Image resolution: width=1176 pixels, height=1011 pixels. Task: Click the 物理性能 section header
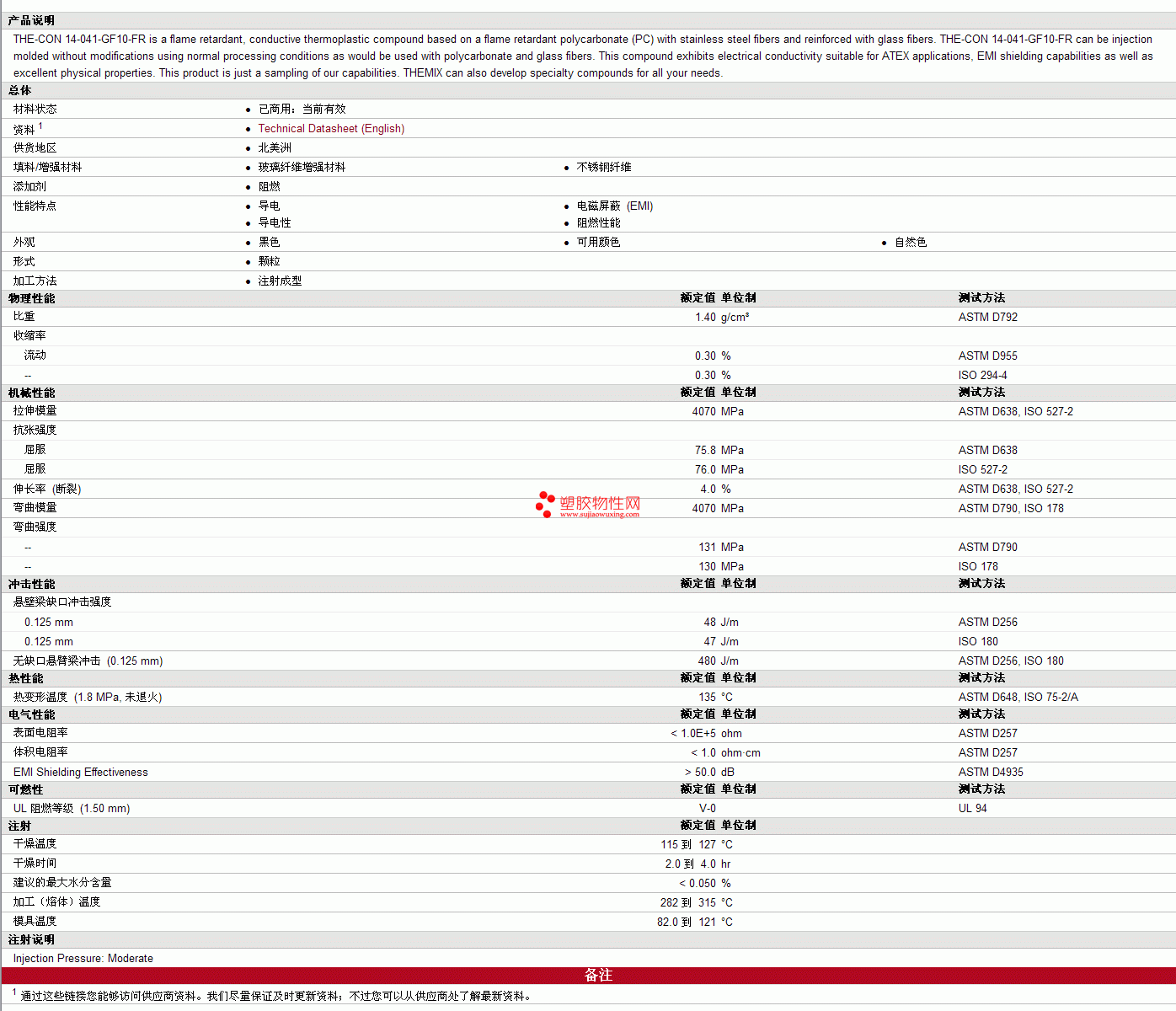[x=31, y=298]
